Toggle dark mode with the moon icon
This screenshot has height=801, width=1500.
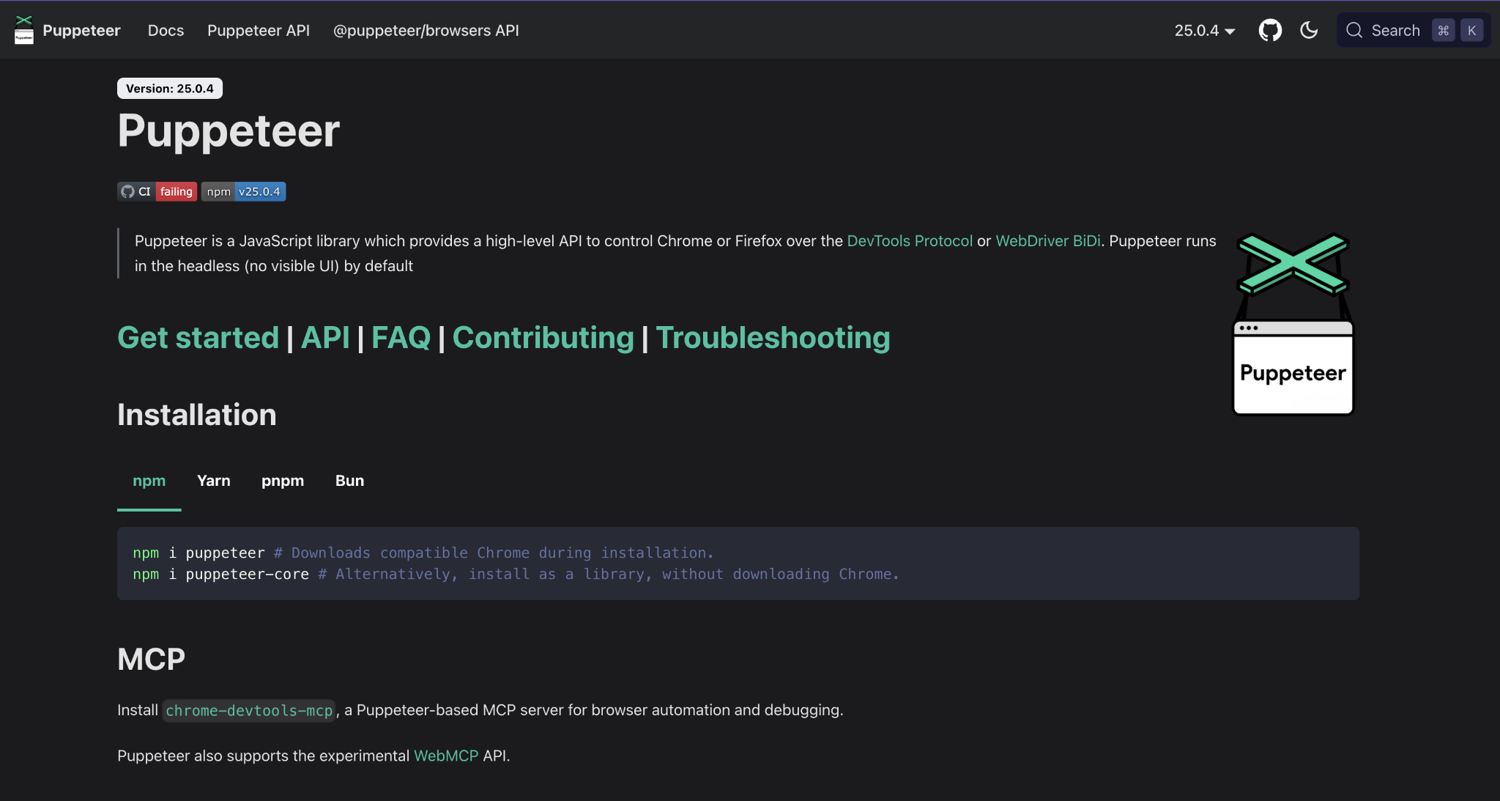coord(1309,30)
